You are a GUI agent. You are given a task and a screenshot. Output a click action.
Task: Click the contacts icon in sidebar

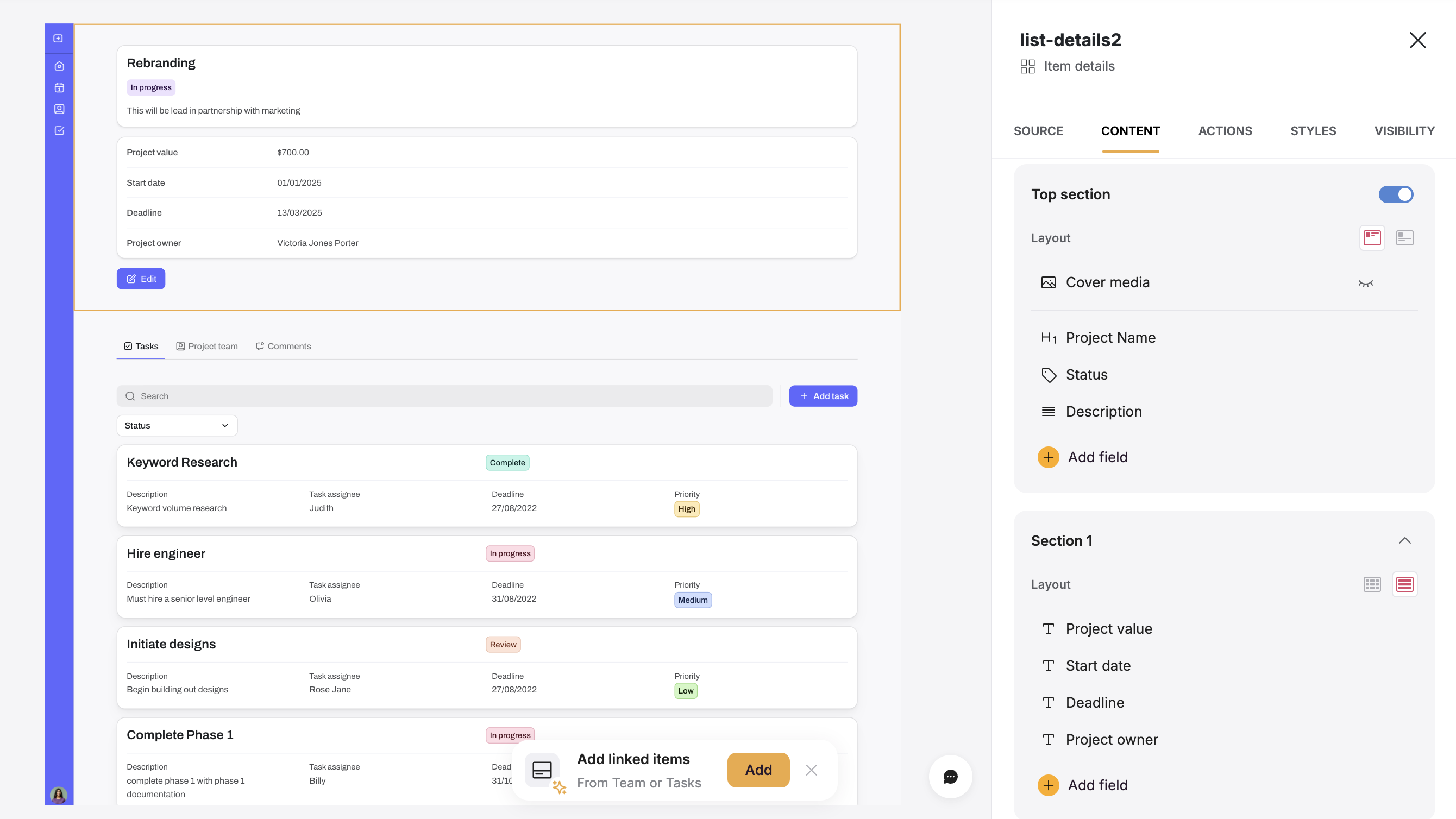(59, 109)
